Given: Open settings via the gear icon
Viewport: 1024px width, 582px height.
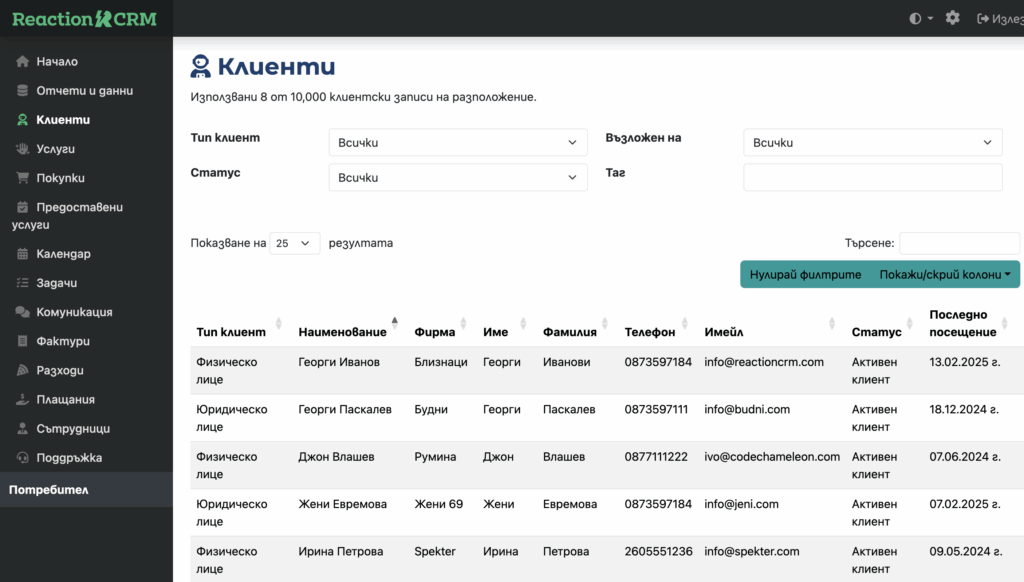Looking at the screenshot, I should [952, 18].
